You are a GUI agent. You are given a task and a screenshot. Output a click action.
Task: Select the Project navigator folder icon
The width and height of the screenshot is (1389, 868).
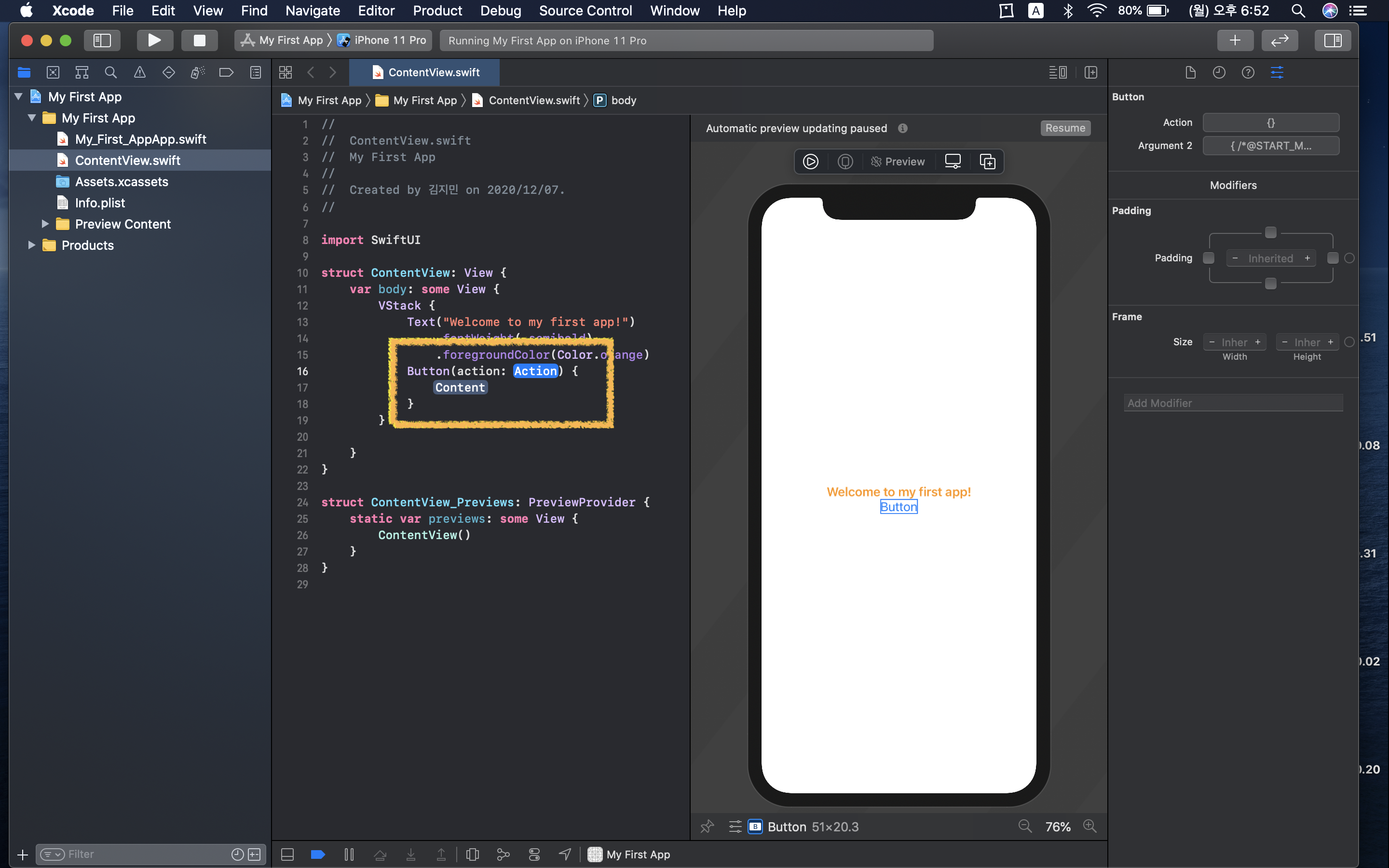pos(24,72)
